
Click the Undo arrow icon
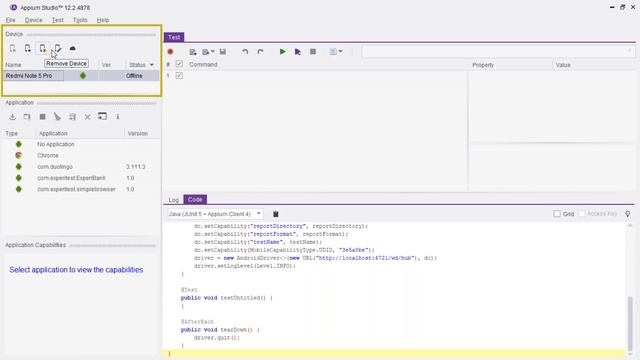pos(245,52)
